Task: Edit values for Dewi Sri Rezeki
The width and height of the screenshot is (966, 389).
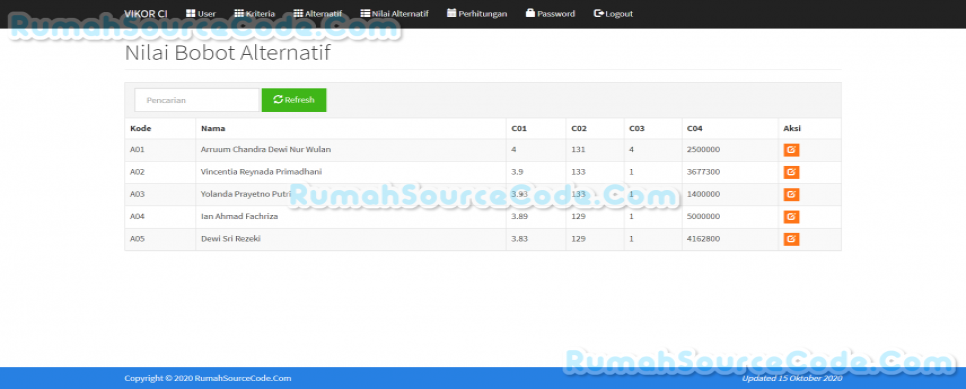Action: 791,239
